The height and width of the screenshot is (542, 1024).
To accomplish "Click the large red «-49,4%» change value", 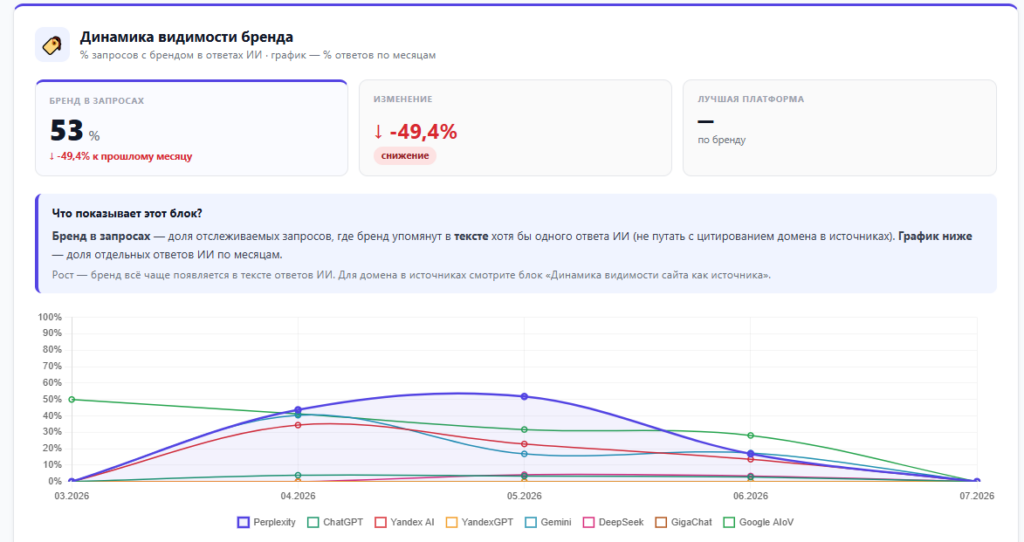I will 423,132.
